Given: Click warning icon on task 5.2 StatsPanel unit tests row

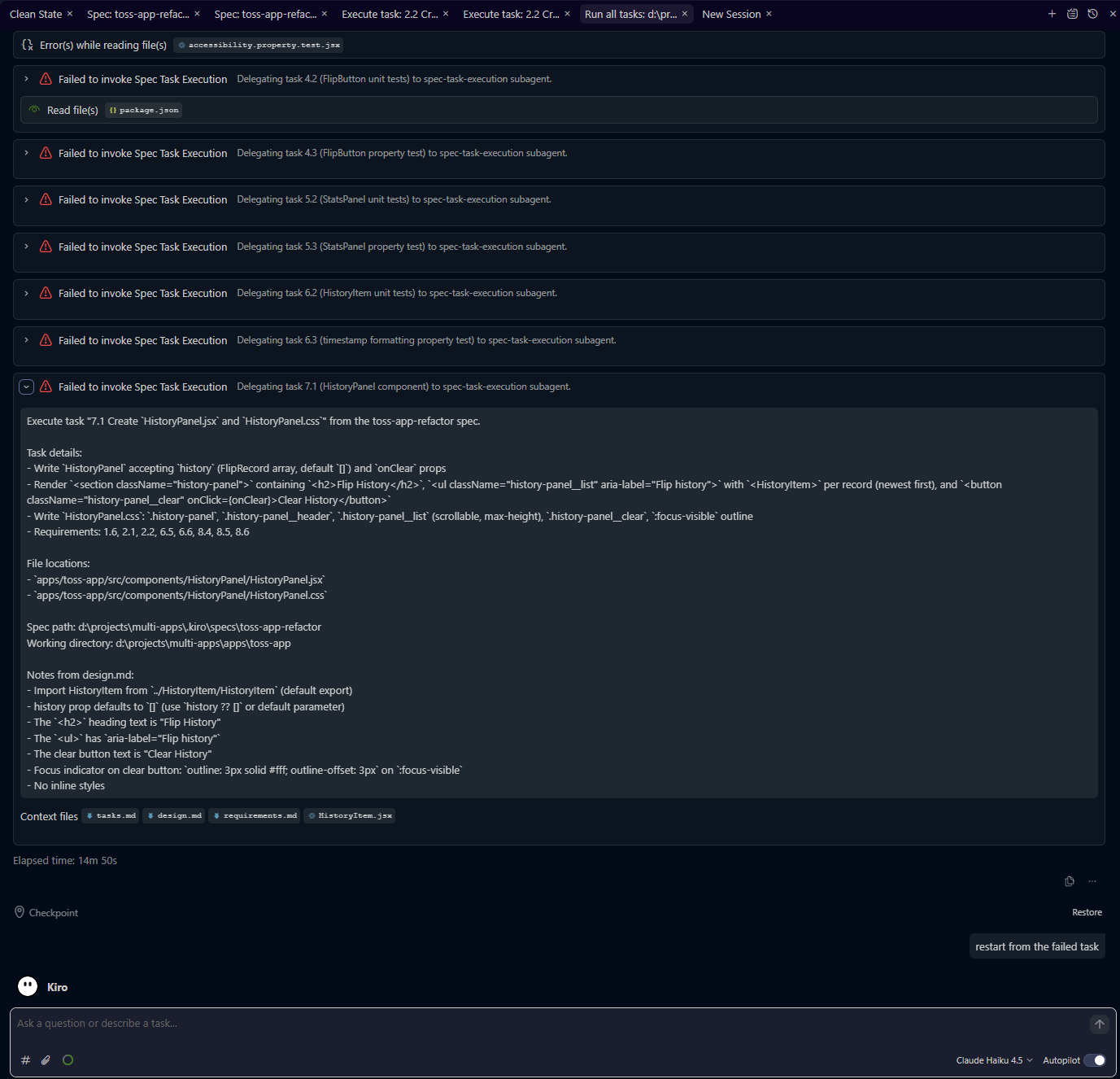Looking at the screenshot, I should coord(46,199).
